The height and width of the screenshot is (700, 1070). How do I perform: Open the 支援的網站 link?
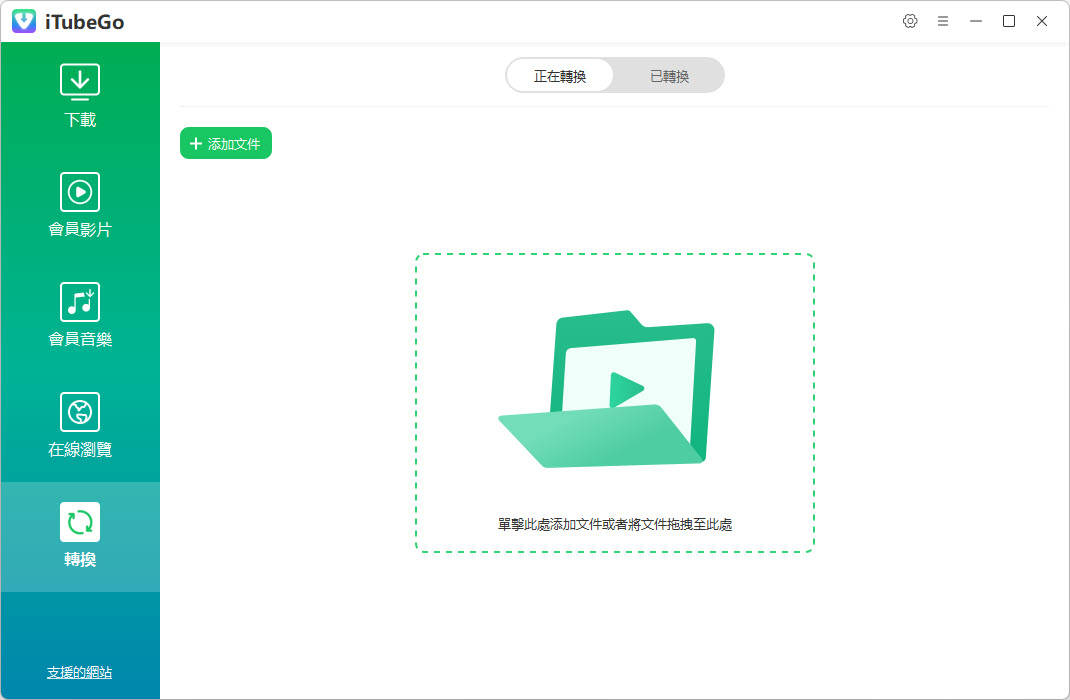80,672
